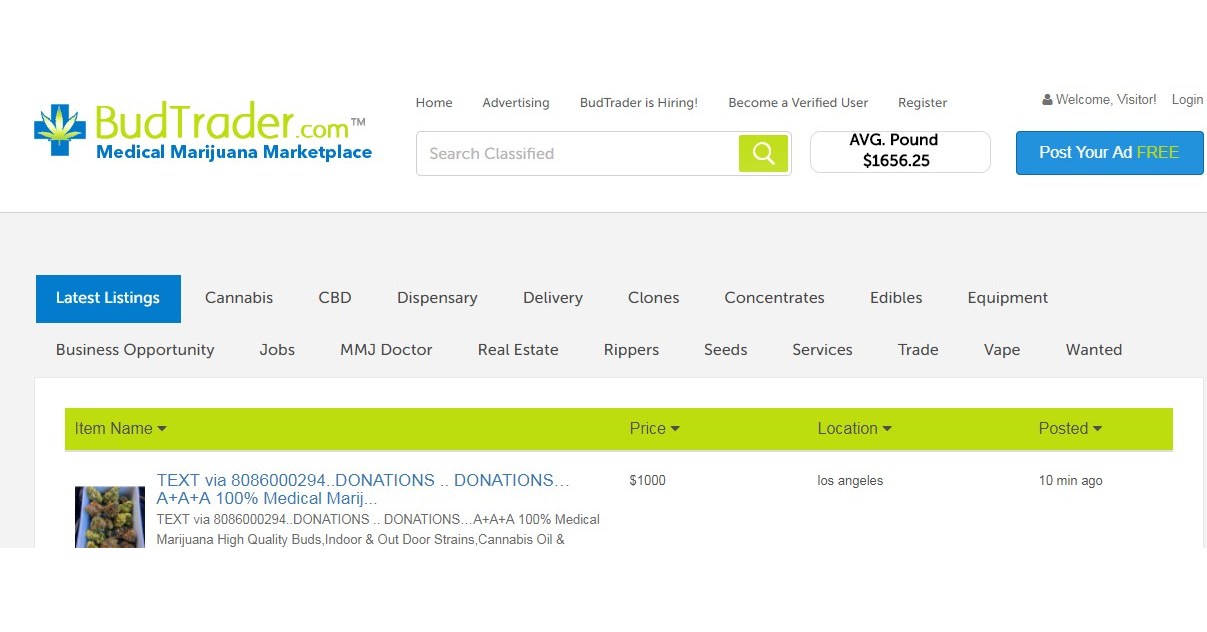Click the Login link
The width and height of the screenshot is (1207, 632).
point(1187,100)
